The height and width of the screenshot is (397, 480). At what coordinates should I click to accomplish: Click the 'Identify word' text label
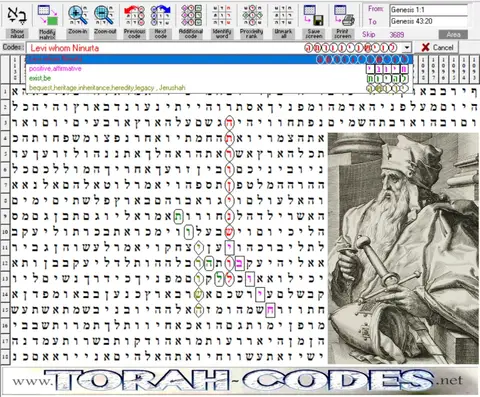pos(222,33)
